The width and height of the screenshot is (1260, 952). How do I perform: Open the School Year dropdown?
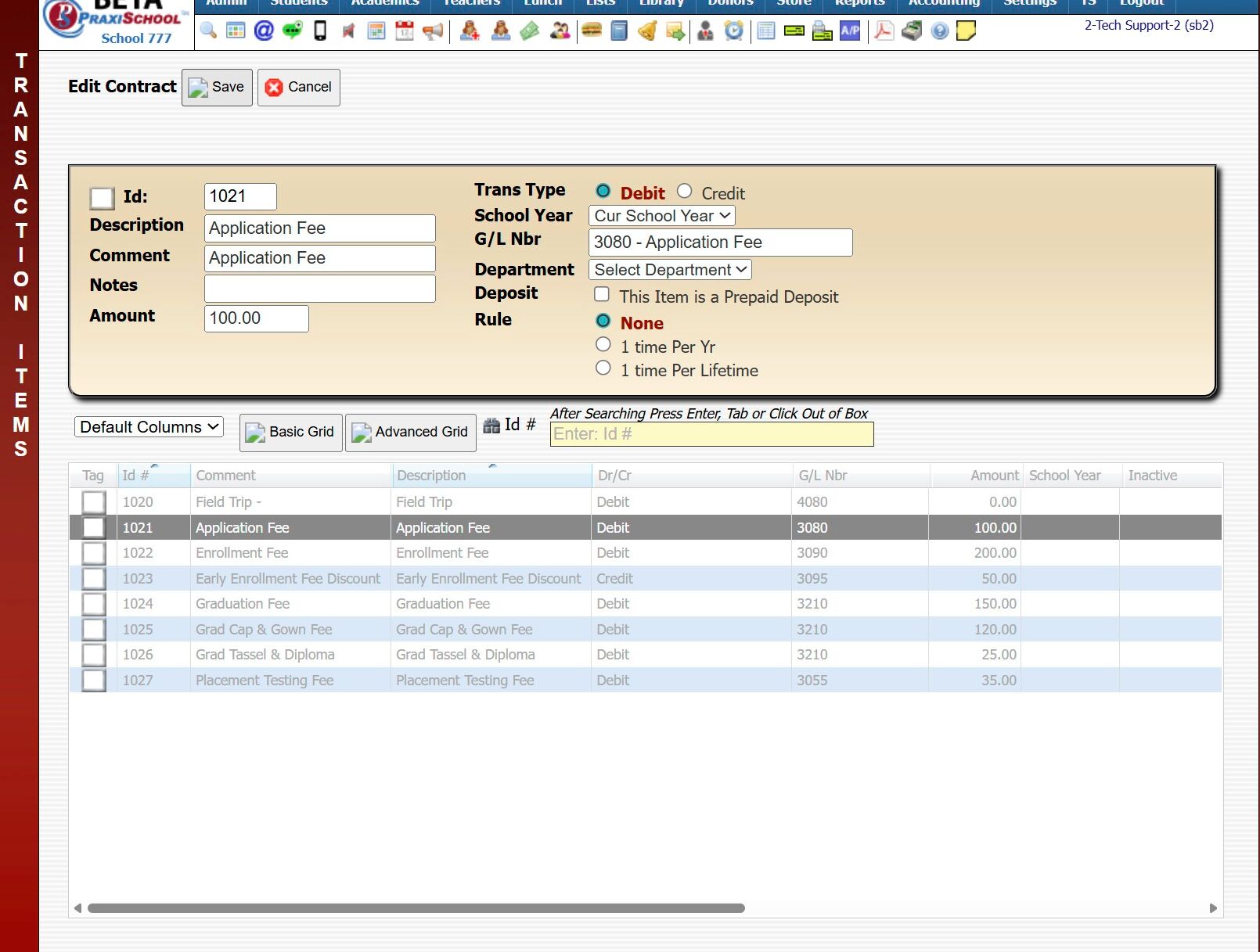point(662,216)
